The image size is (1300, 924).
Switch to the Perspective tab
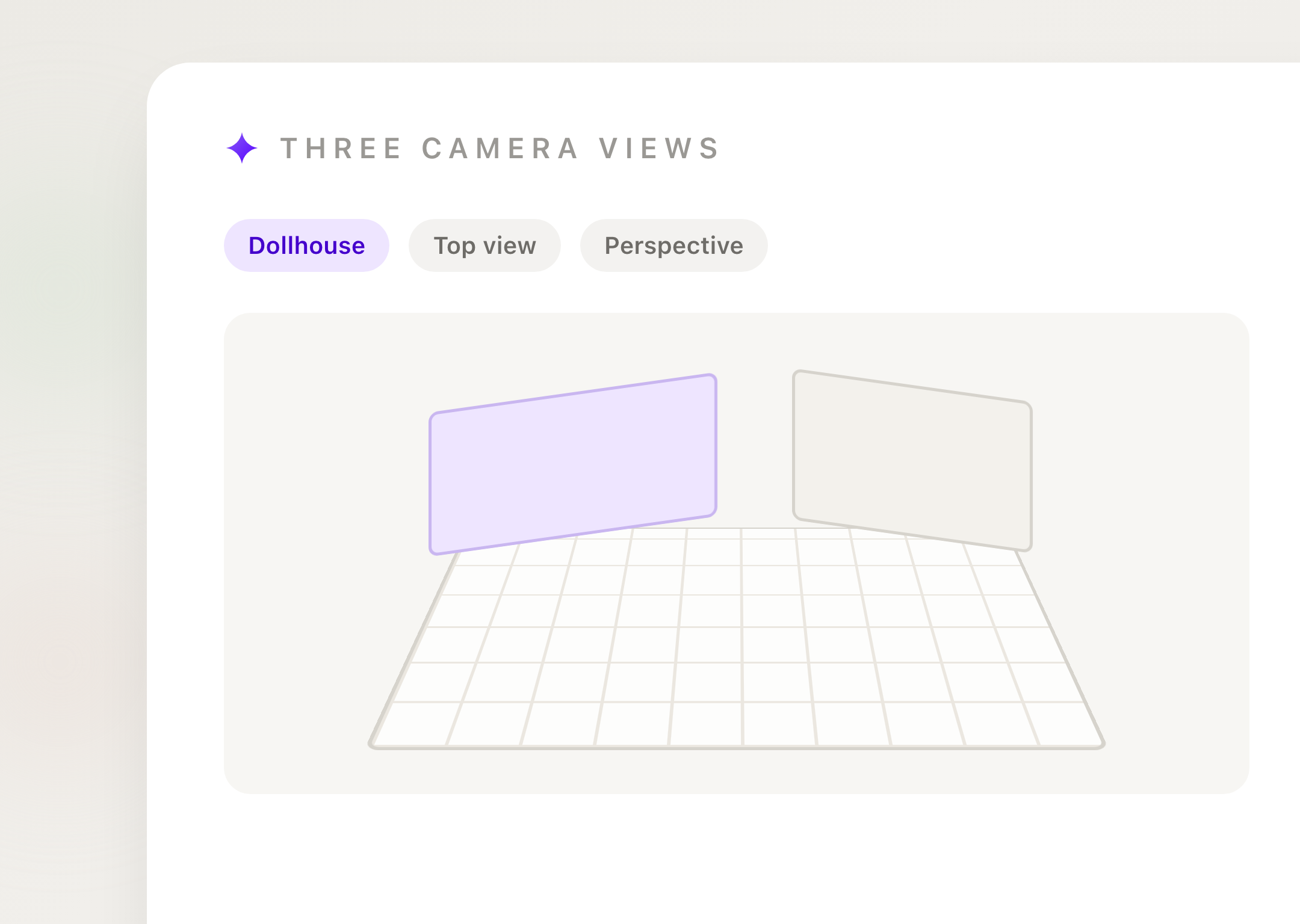point(673,245)
